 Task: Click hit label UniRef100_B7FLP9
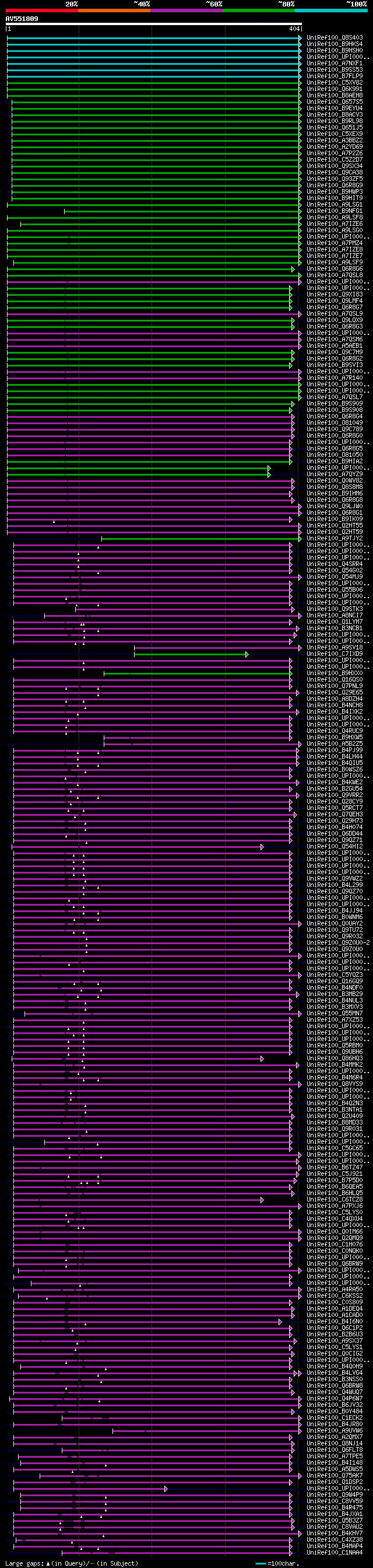(335, 76)
